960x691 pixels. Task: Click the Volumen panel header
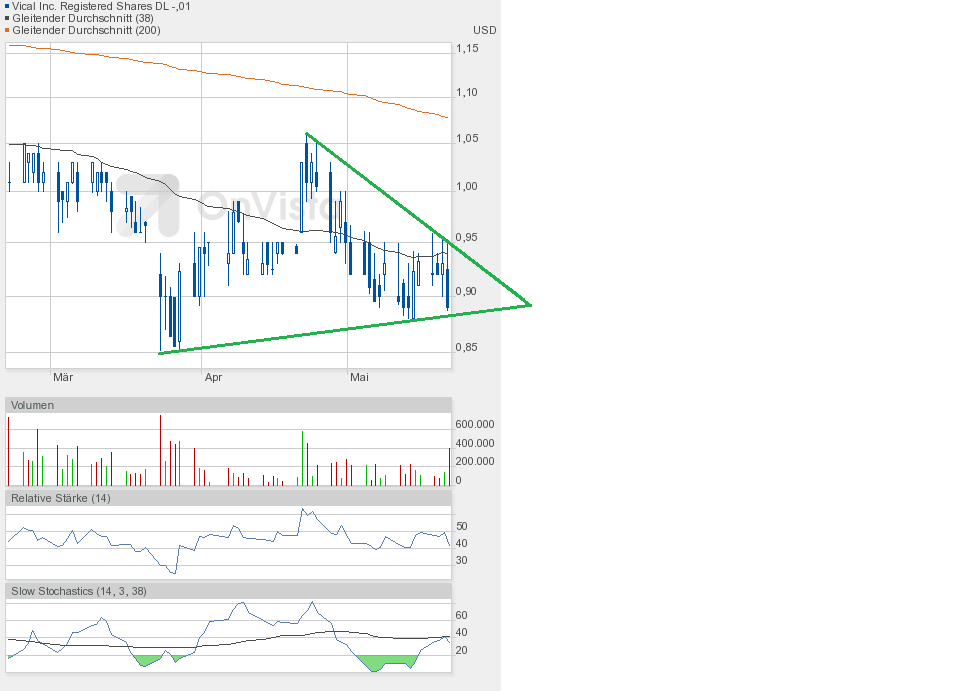tap(32, 405)
